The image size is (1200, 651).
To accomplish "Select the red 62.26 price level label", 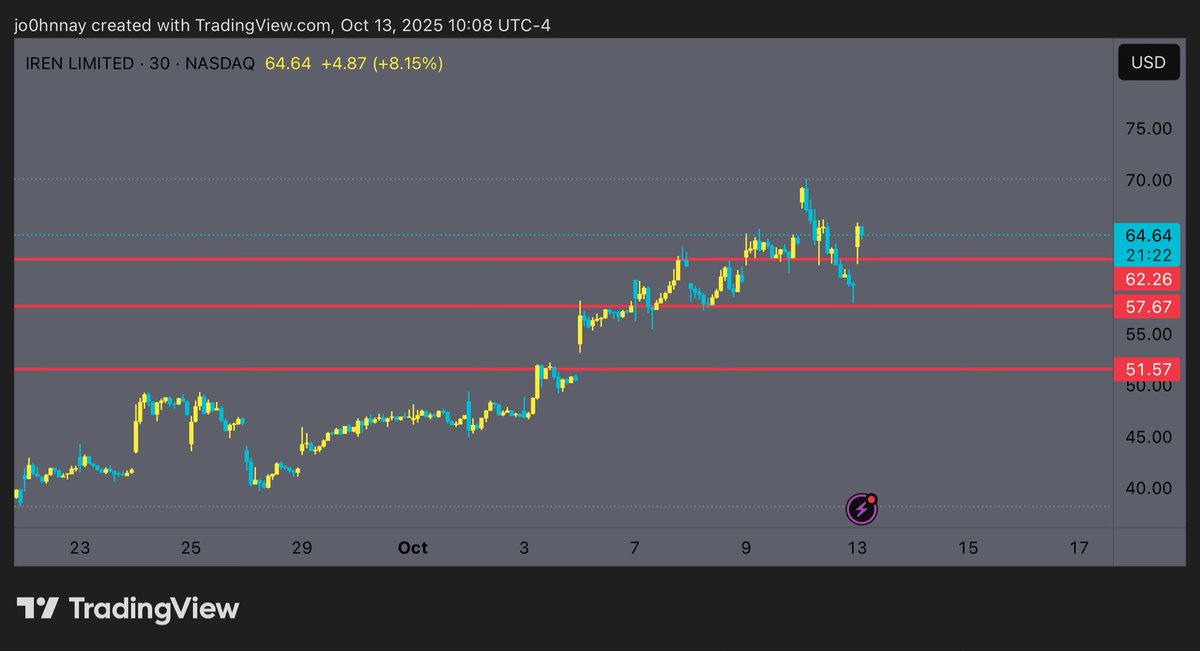I will pos(1147,278).
